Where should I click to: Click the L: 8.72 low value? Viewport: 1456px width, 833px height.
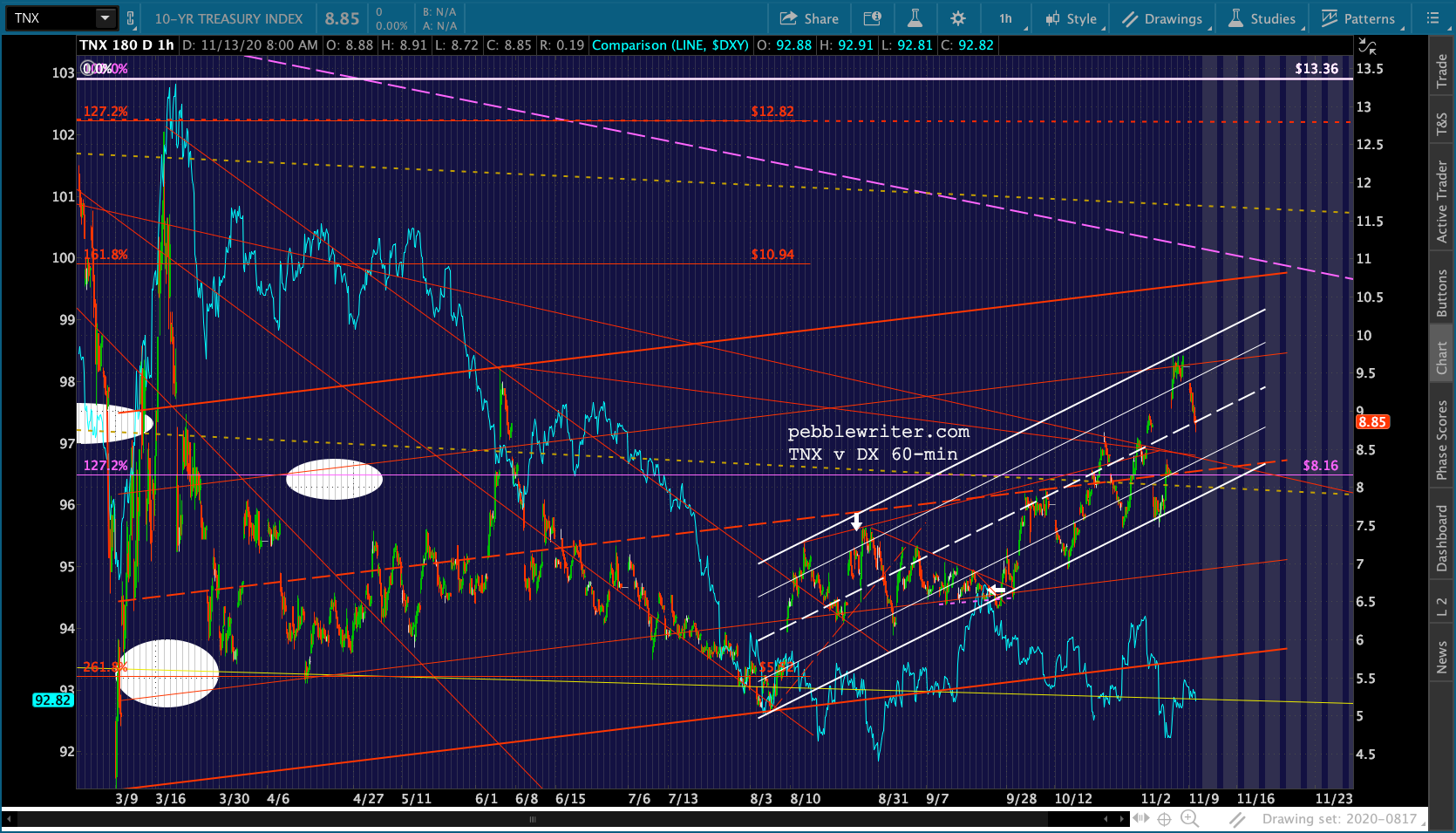point(456,45)
